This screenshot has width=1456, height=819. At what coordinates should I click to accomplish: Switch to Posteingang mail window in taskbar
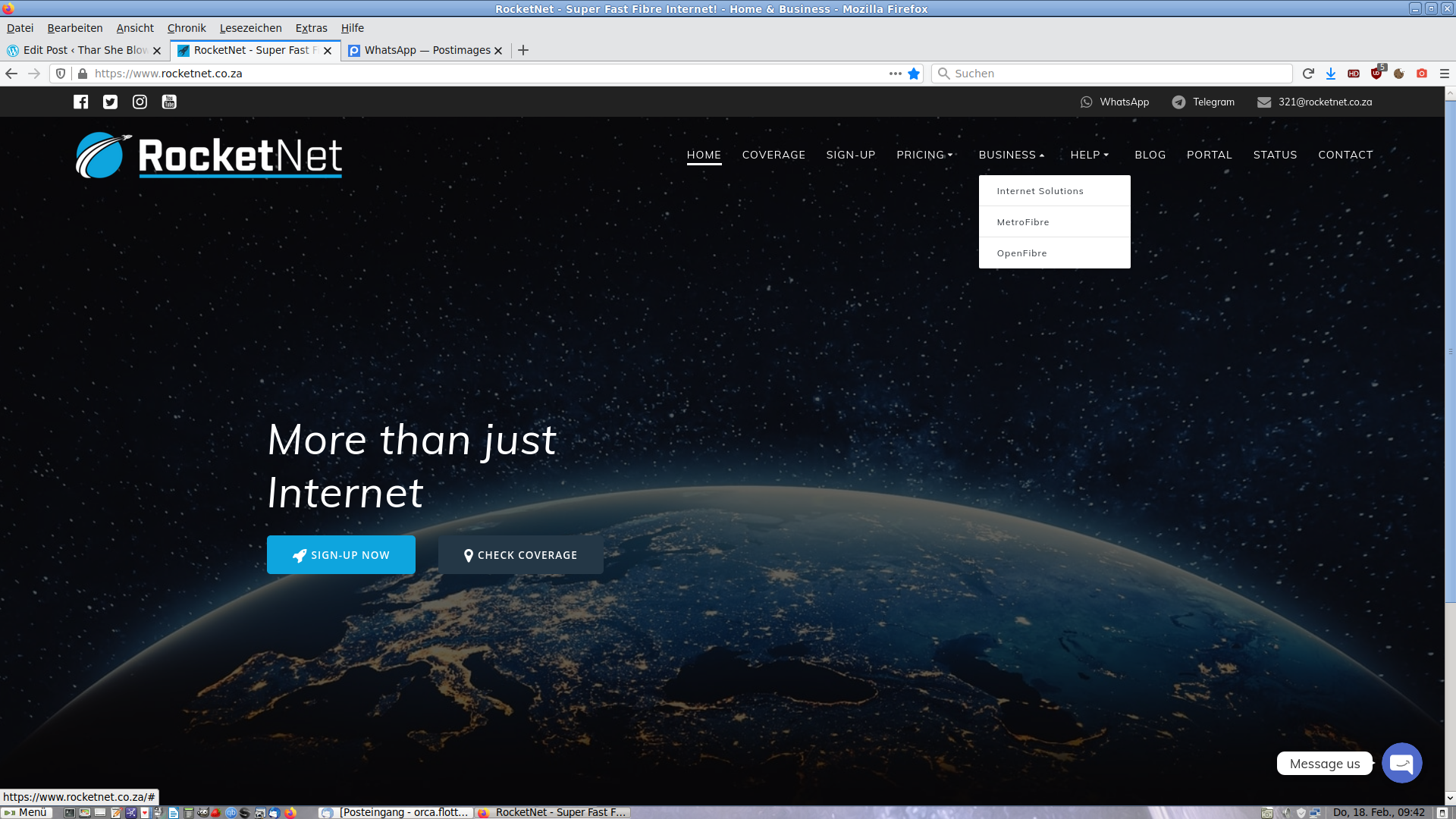(396, 812)
